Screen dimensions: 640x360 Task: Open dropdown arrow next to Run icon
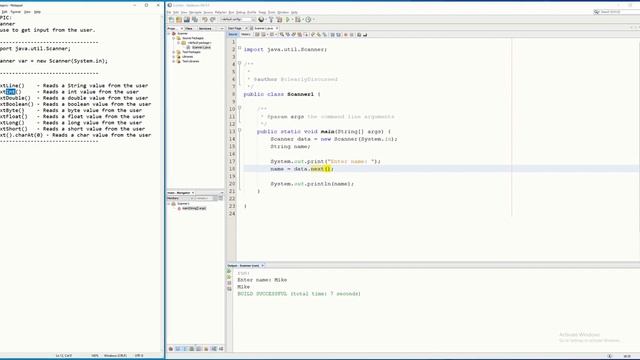[292, 20]
